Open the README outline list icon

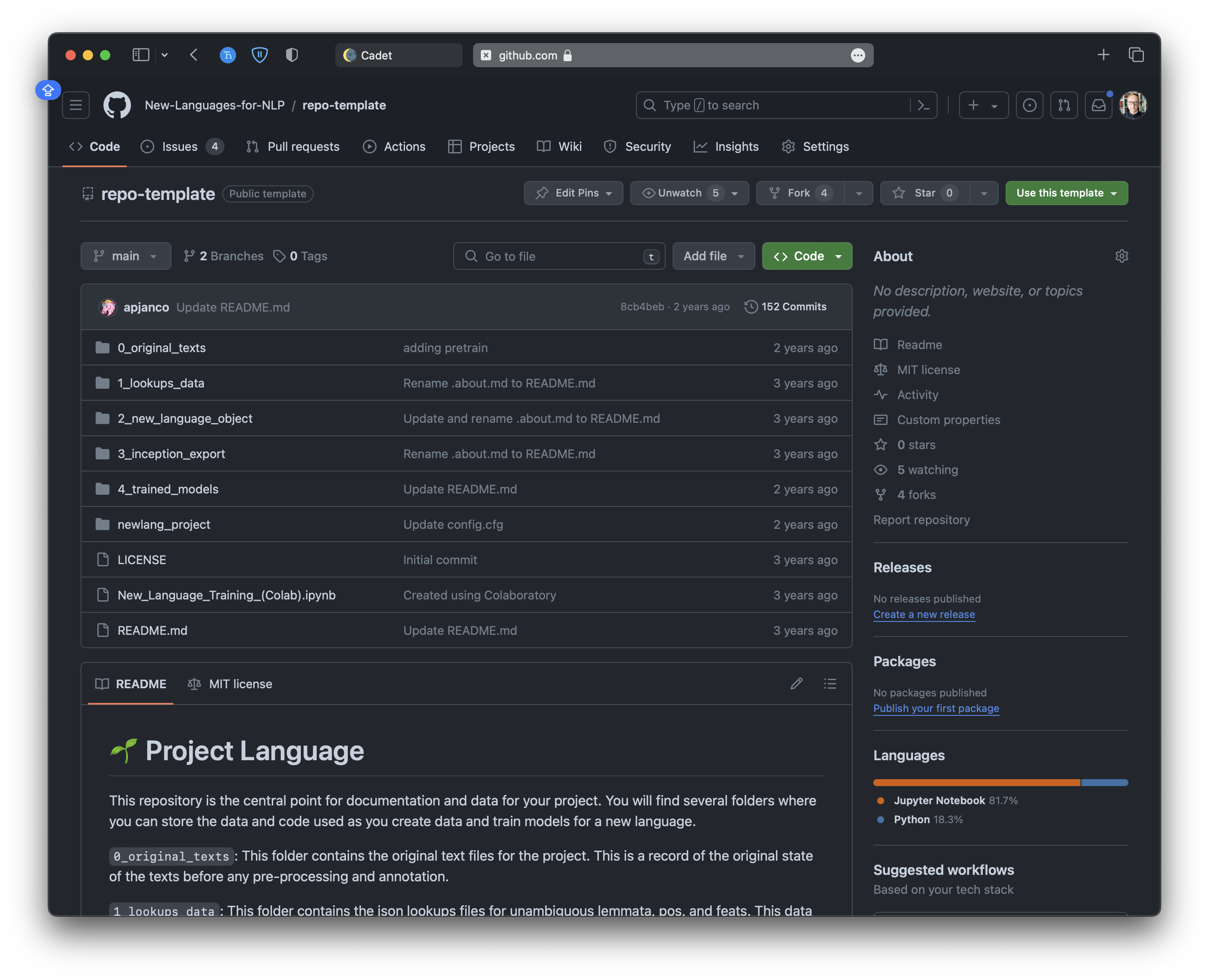pos(830,684)
